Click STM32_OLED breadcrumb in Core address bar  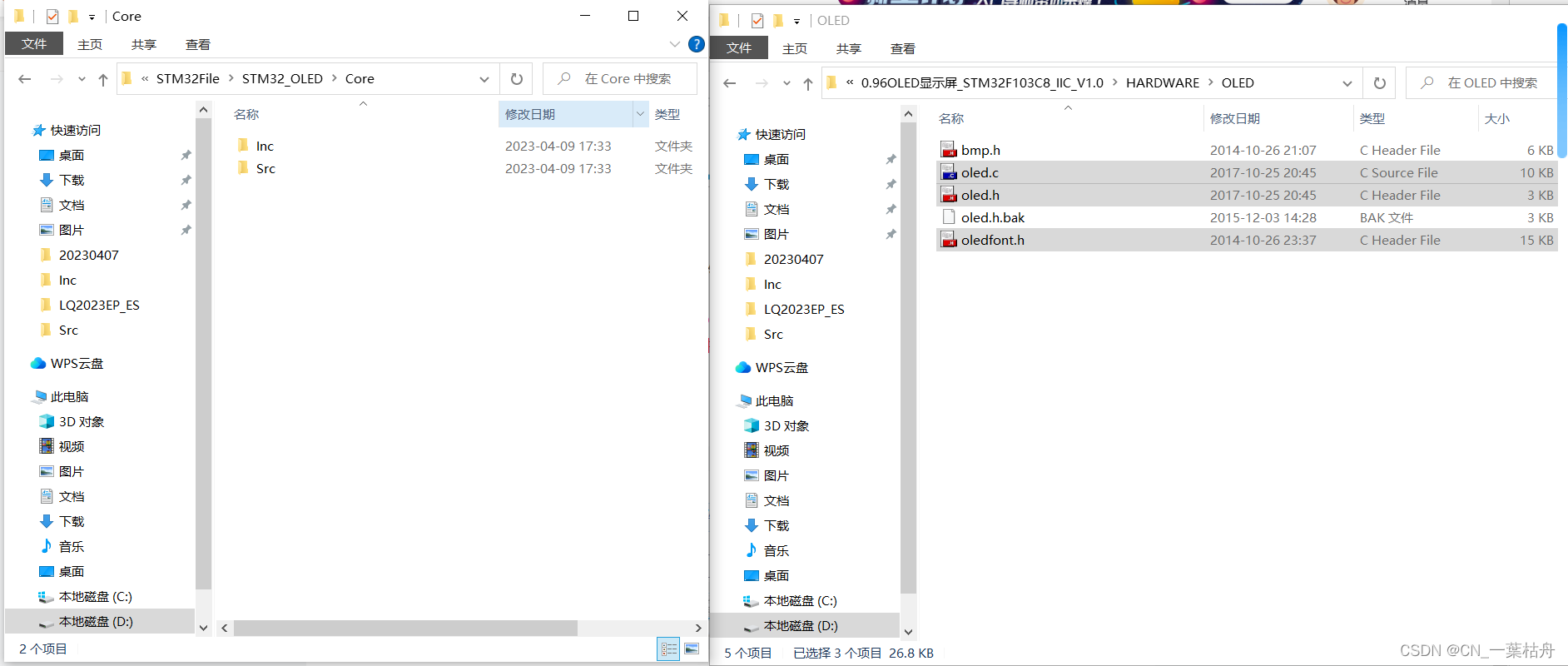click(282, 78)
